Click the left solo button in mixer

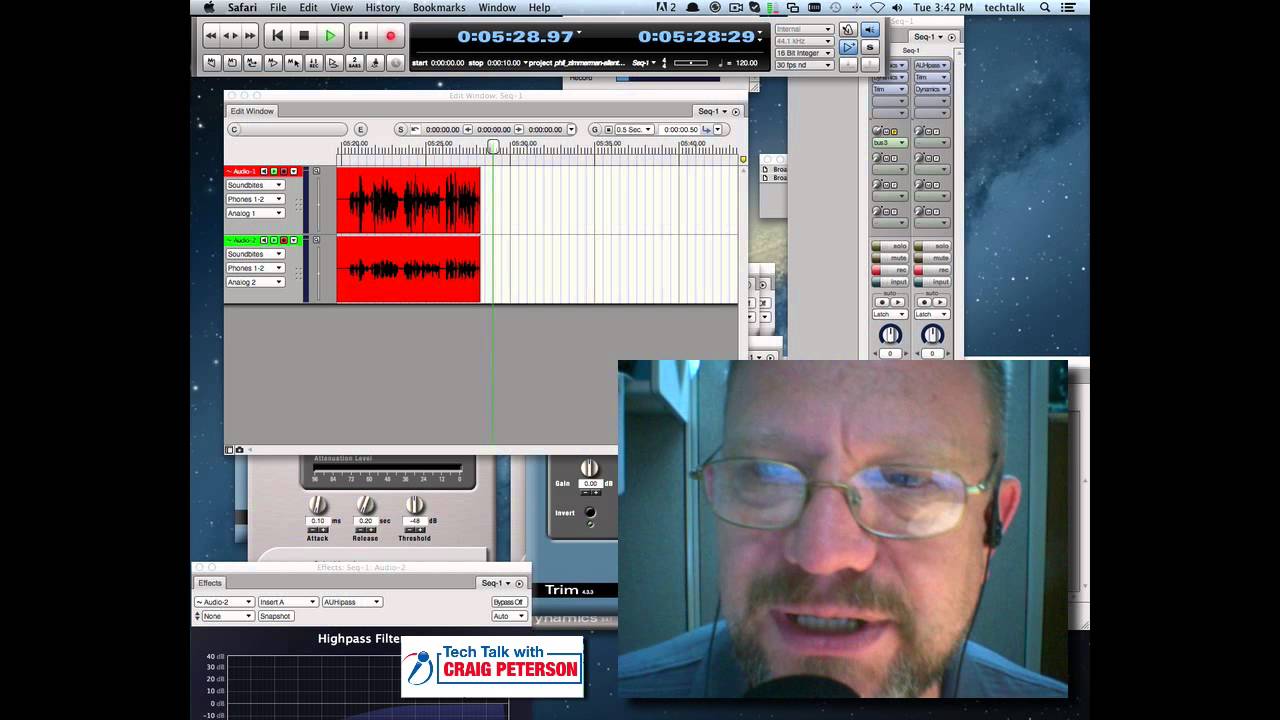(890, 246)
